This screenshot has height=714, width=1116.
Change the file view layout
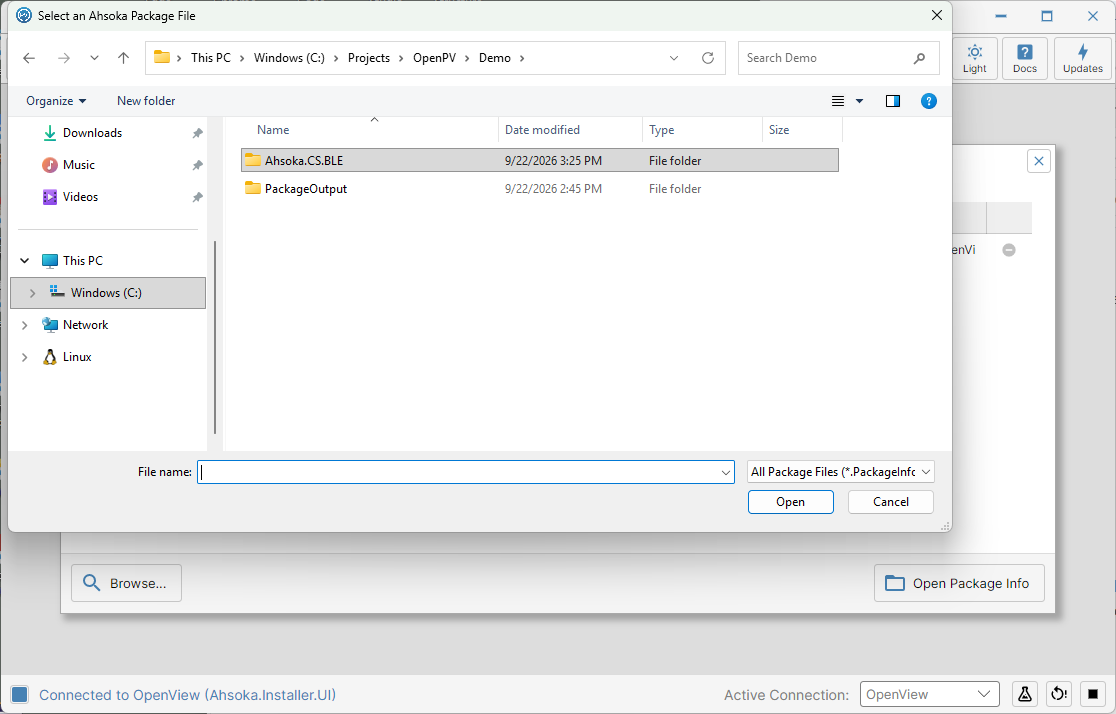(838, 101)
